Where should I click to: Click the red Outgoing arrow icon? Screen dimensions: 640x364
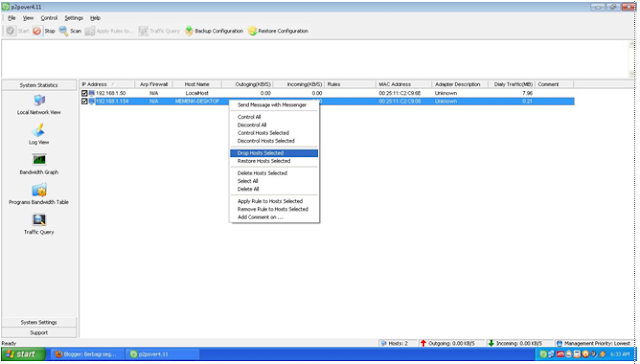click(x=423, y=344)
